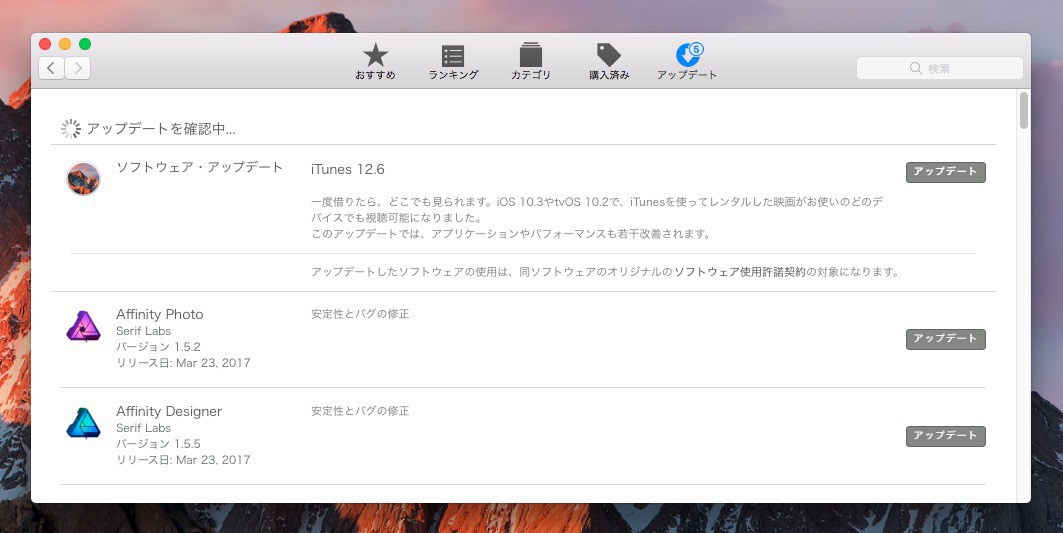This screenshot has height=533, width=1063.
Task: Click the spinning update-check indicator
Action: coord(71,129)
